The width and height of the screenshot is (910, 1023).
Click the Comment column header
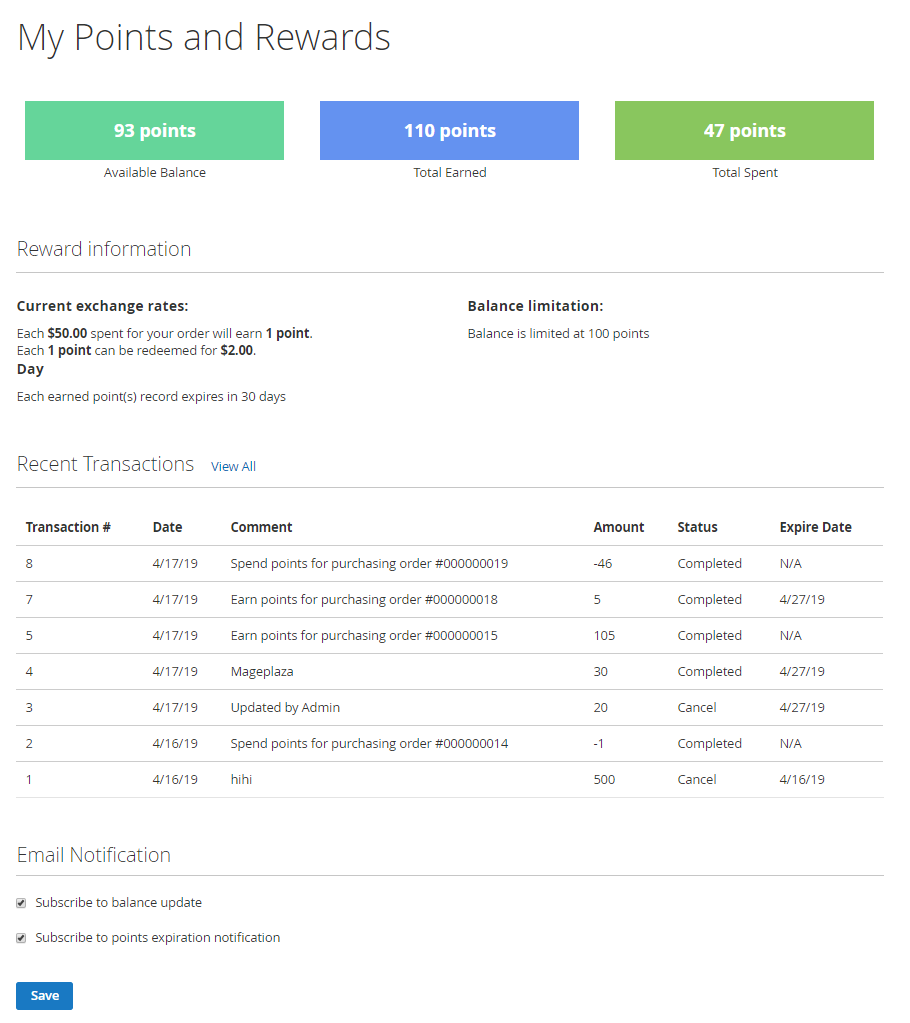(261, 527)
